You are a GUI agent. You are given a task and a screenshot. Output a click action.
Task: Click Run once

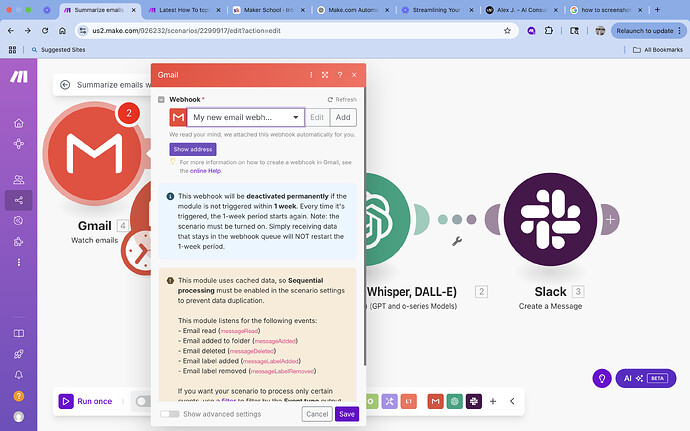click(x=86, y=401)
